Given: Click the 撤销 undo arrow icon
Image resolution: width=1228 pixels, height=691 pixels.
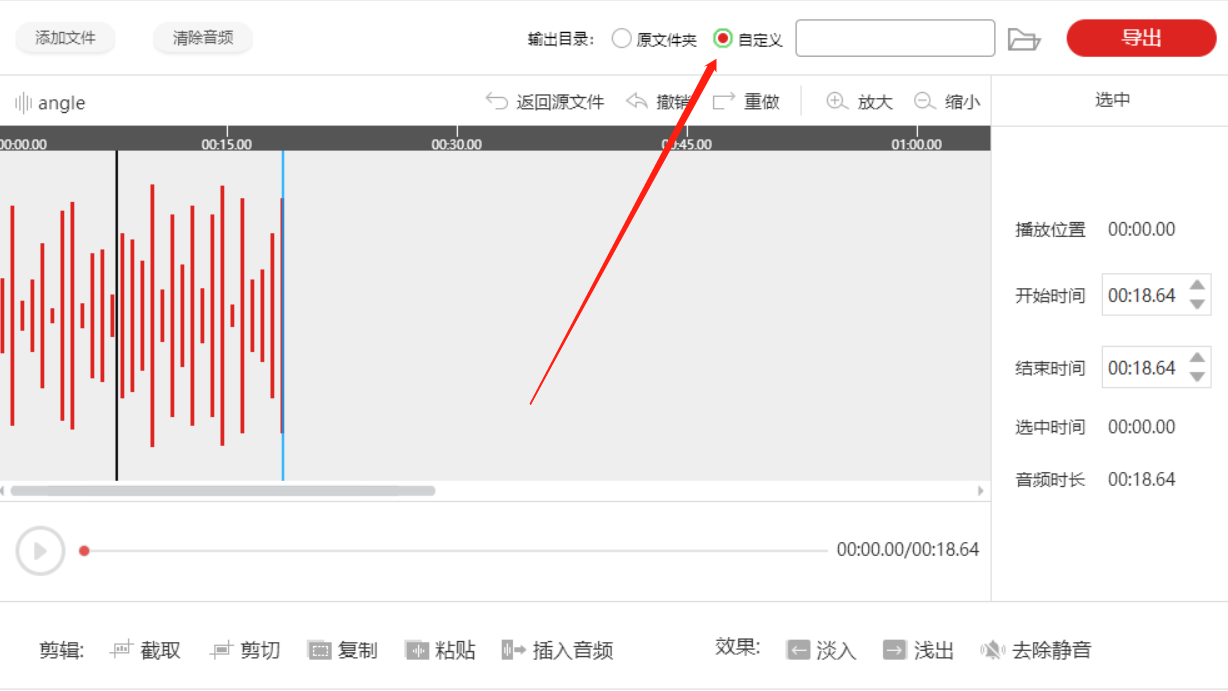Looking at the screenshot, I should click(x=637, y=101).
